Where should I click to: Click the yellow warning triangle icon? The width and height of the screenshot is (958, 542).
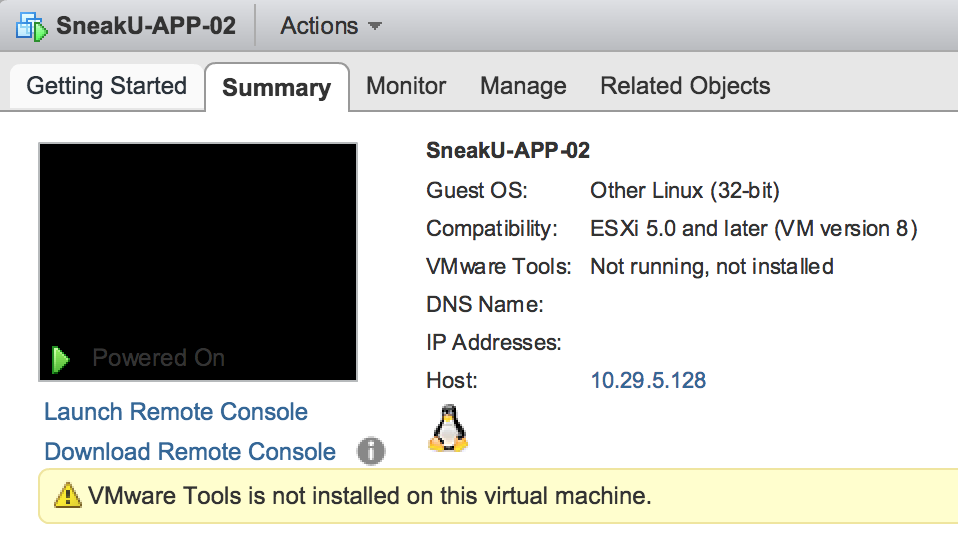pos(67,496)
